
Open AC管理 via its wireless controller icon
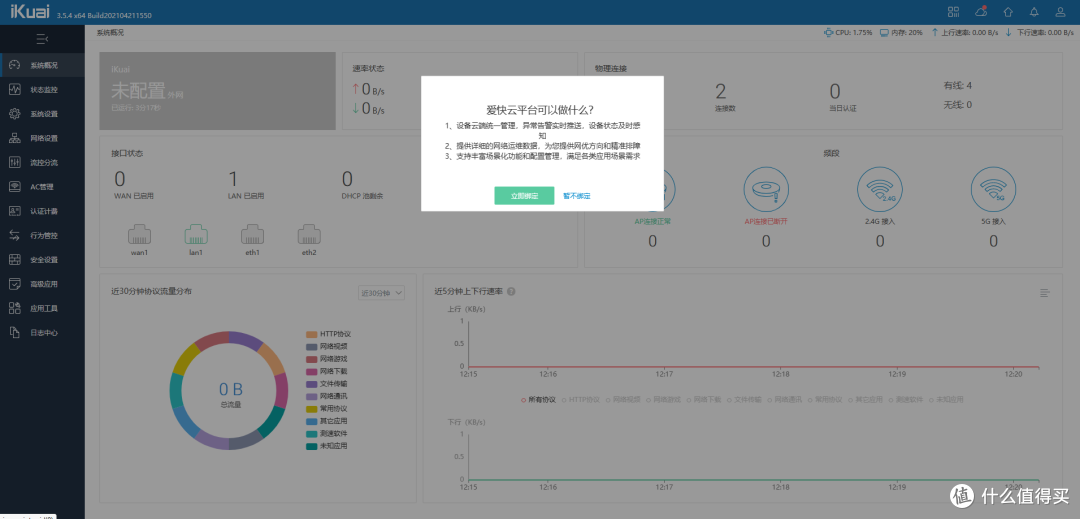point(14,187)
